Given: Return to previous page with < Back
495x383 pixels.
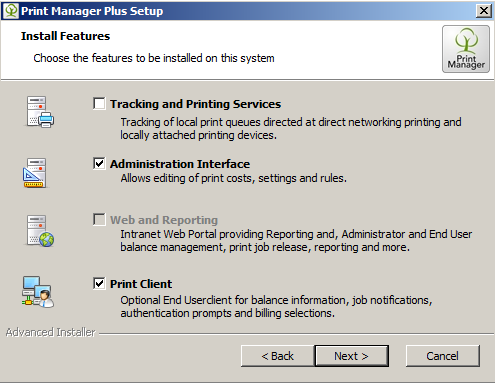Looking at the screenshot, I should pyautogui.click(x=278, y=356).
